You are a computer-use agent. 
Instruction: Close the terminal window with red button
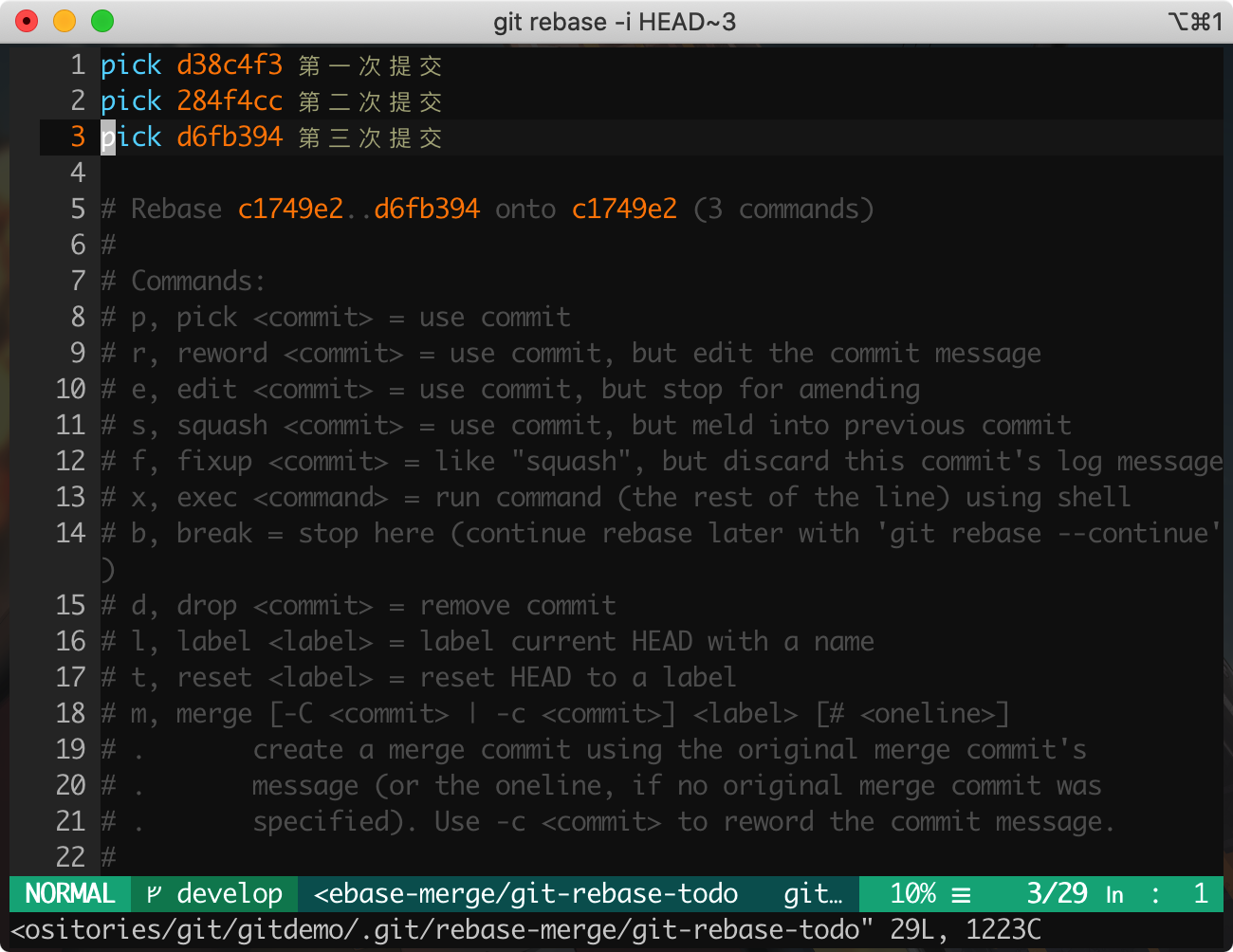pos(27,21)
